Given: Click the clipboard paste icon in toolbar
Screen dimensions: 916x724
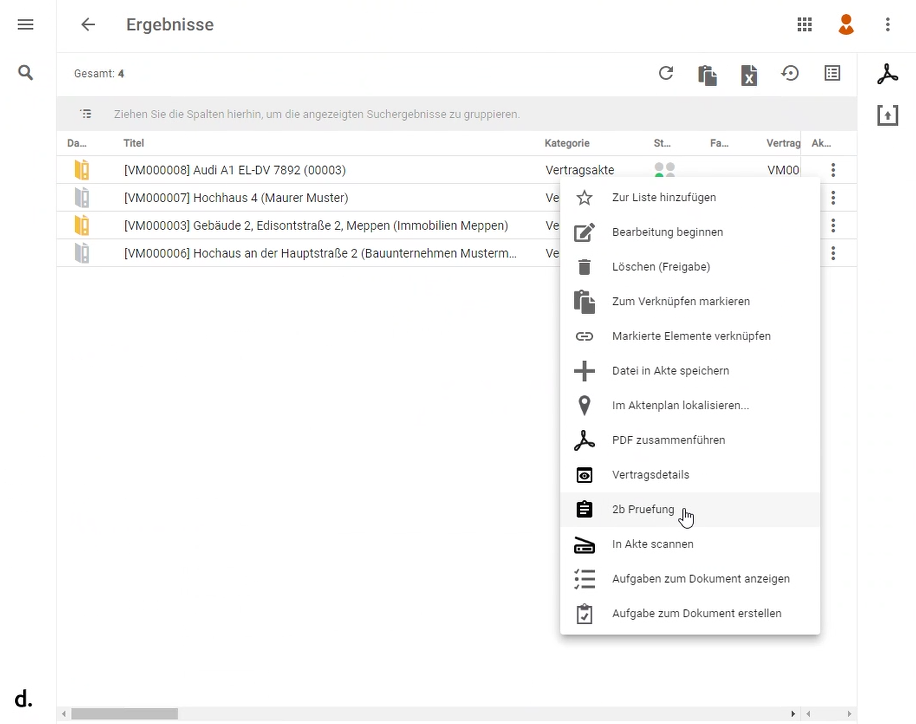Looking at the screenshot, I should coord(707,74).
